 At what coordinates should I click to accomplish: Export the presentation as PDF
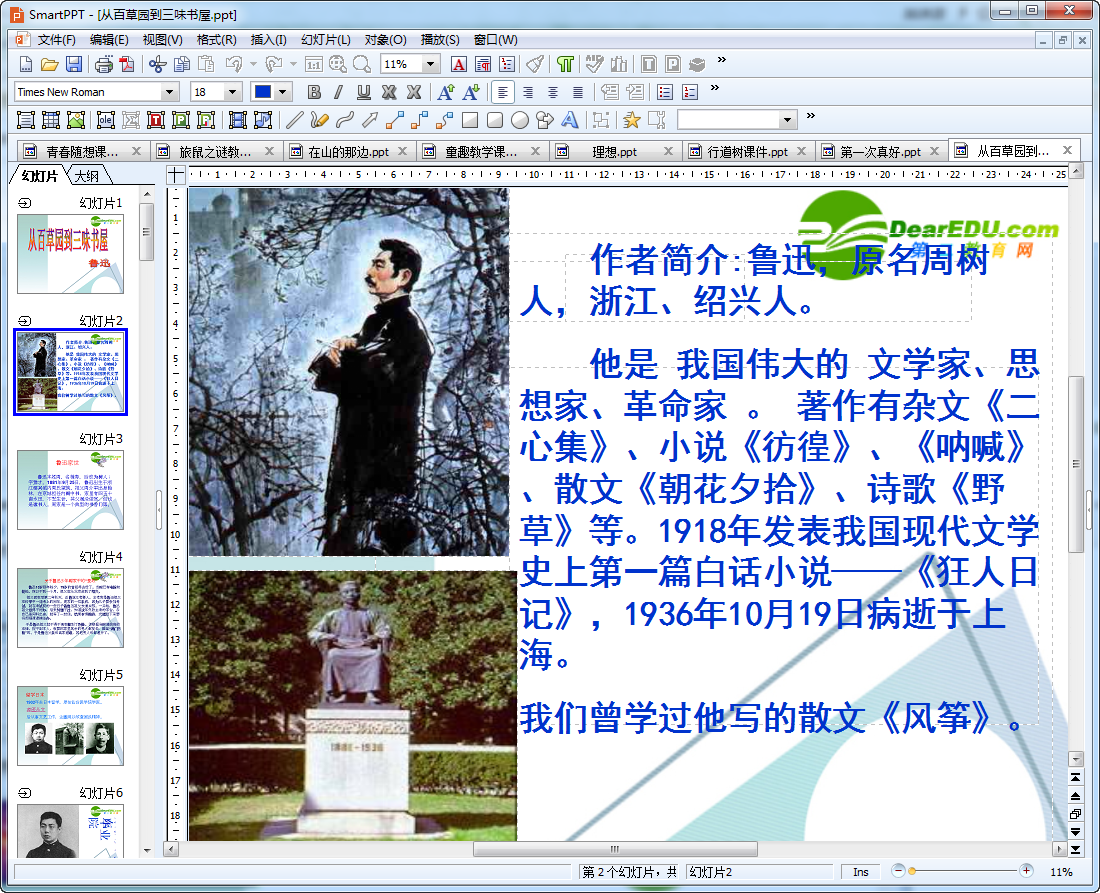(x=127, y=65)
